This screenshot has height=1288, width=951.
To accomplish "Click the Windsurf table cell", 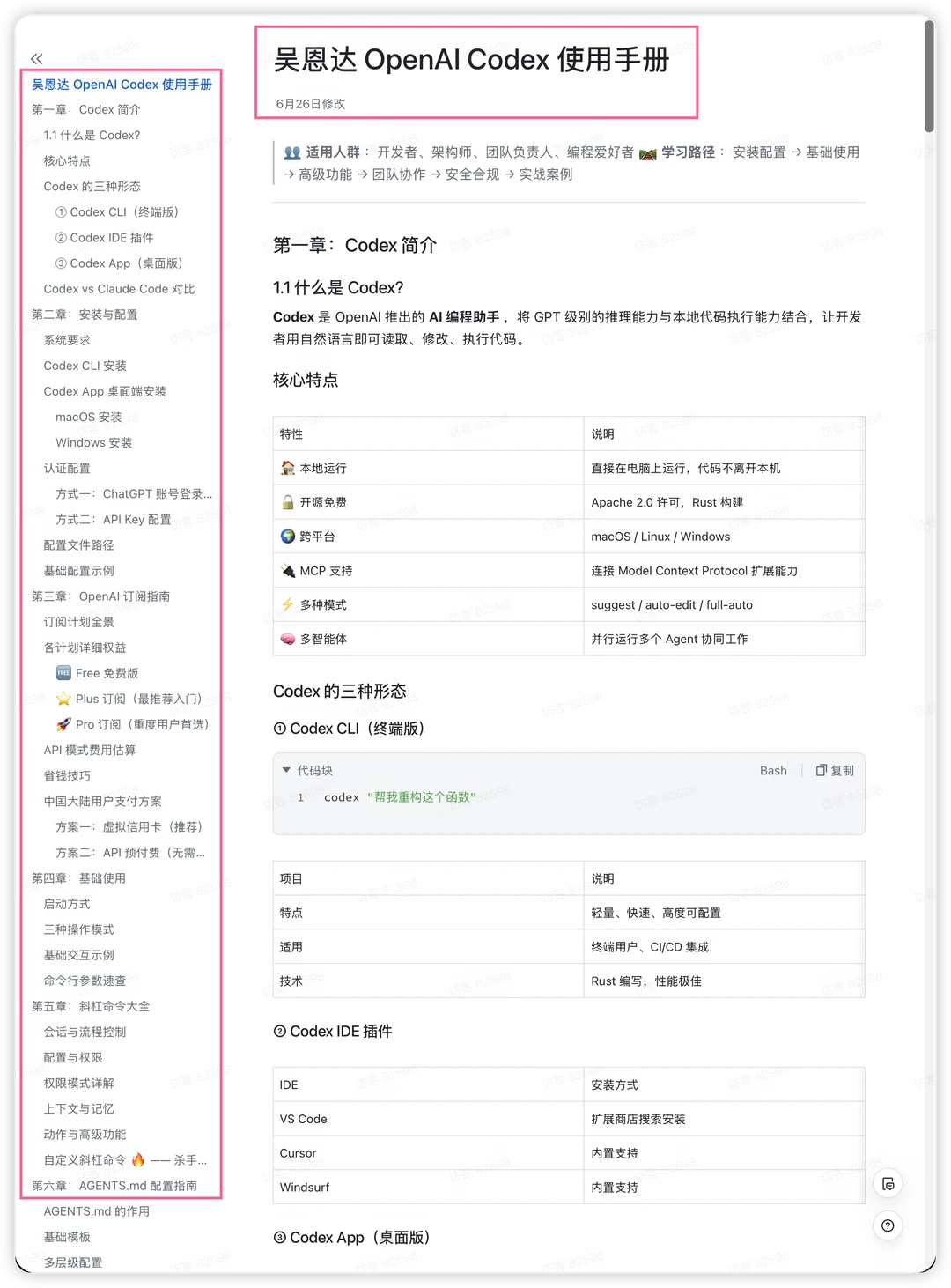I will [428, 1188].
